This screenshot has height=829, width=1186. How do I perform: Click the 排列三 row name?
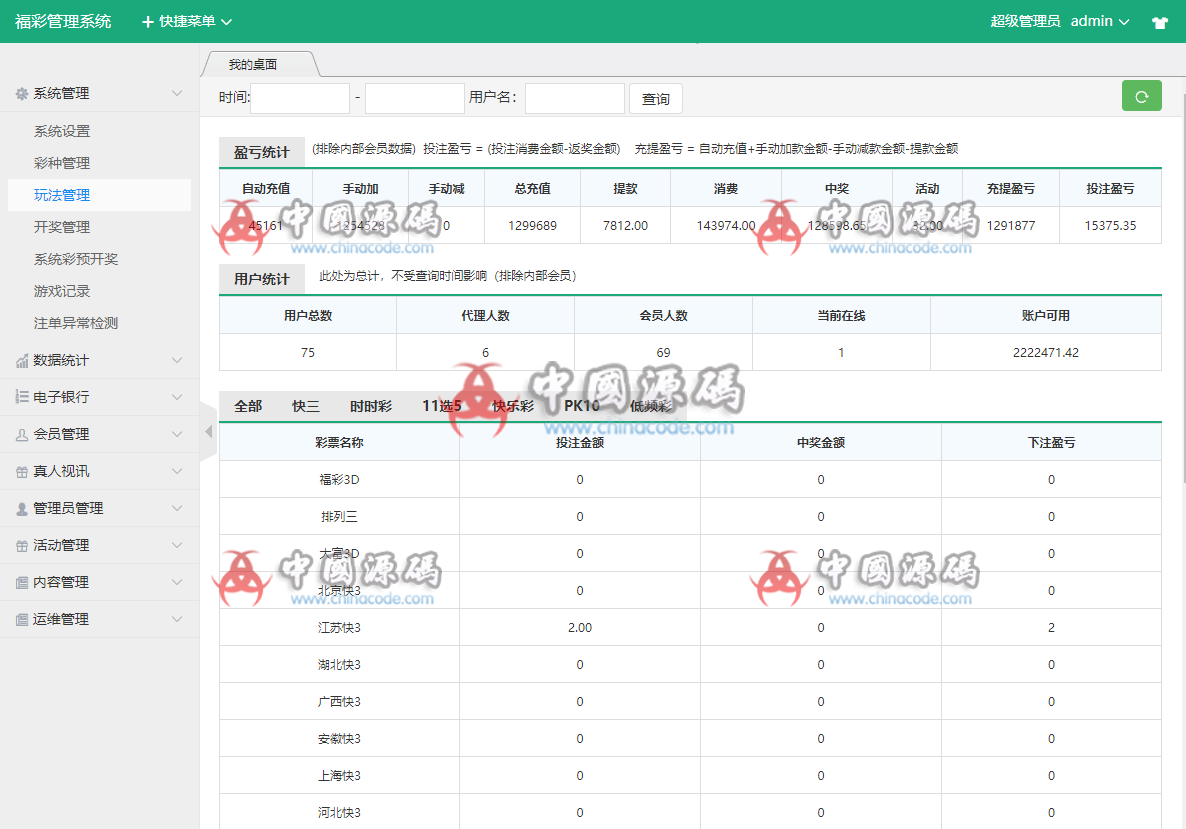coord(339,517)
